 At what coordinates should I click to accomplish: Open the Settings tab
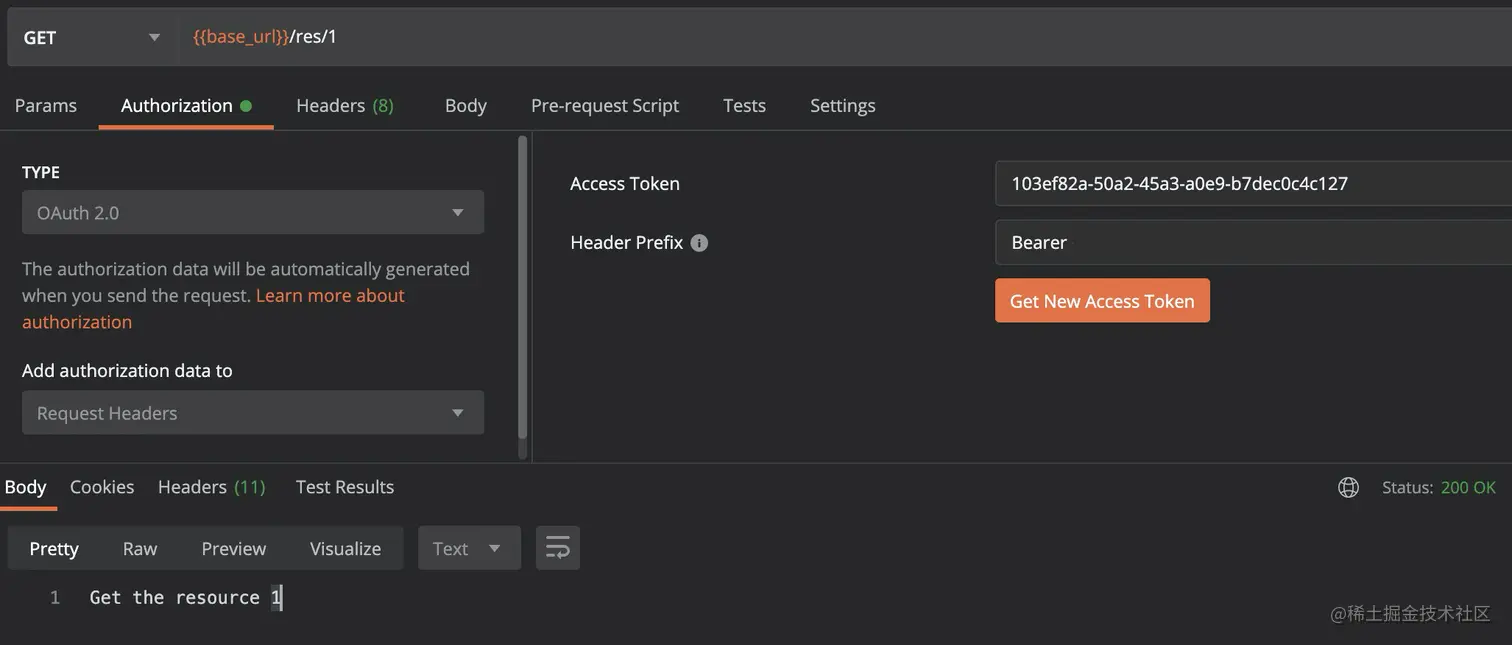pyautogui.click(x=842, y=105)
